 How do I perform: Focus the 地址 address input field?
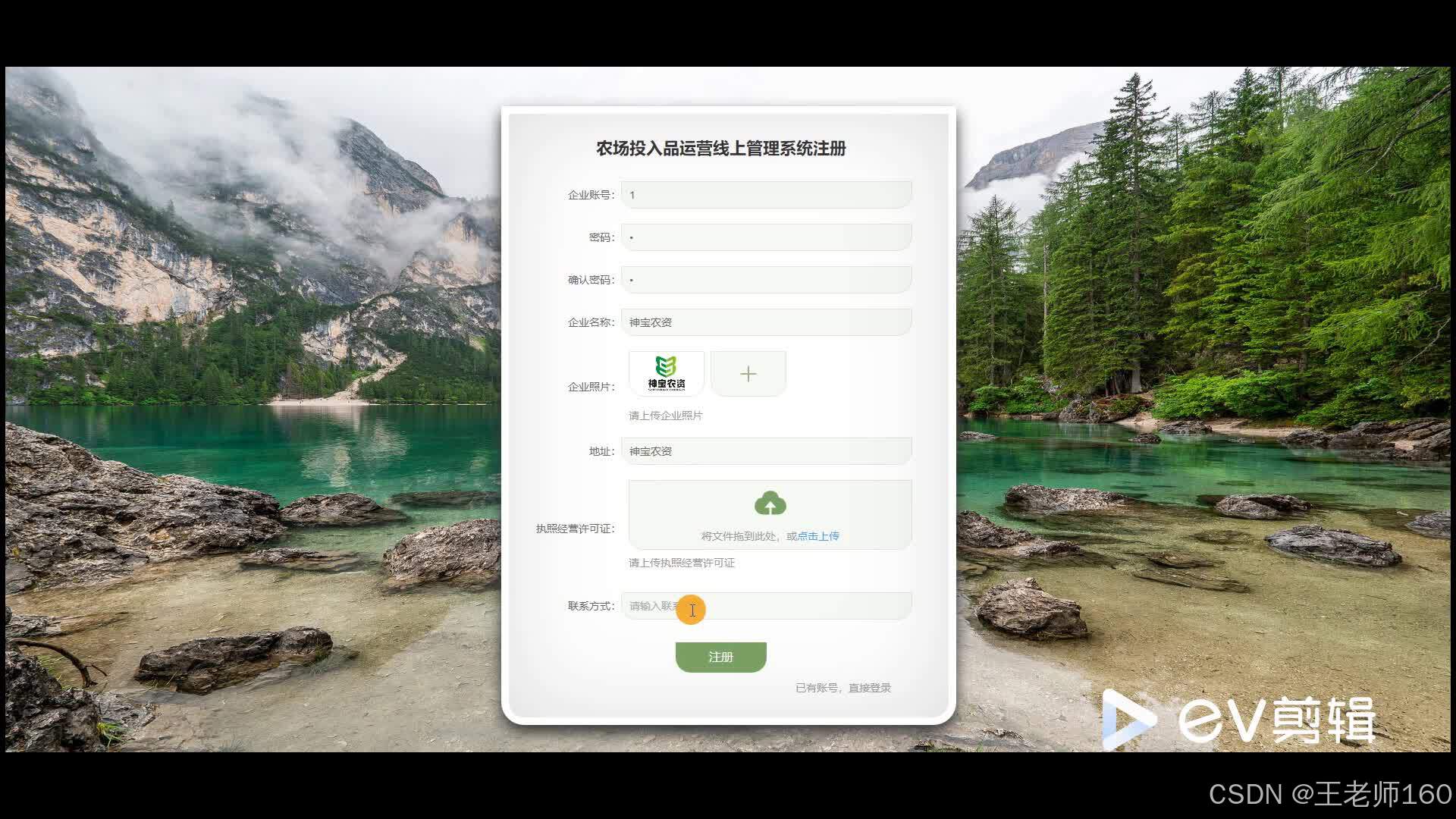[x=766, y=451]
